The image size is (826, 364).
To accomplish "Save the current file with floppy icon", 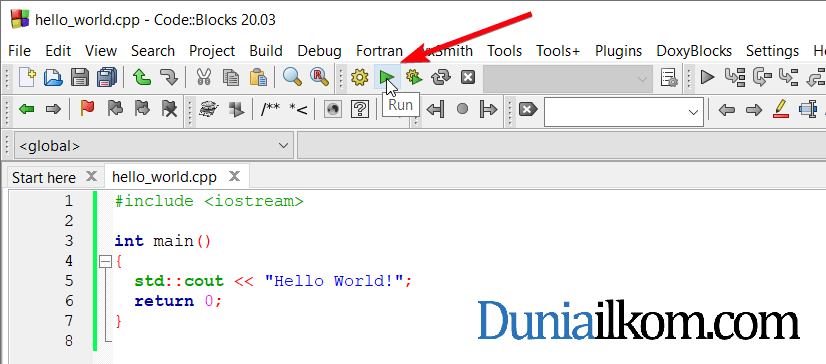I will [80, 77].
